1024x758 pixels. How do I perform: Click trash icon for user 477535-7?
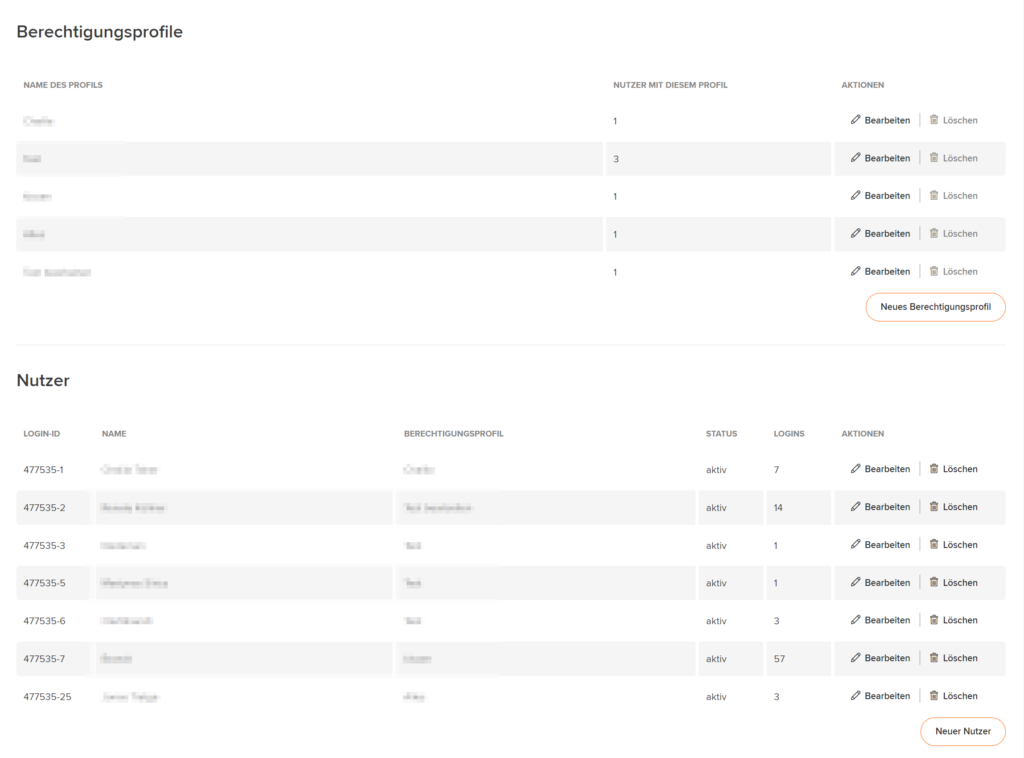pyautogui.click(x=934, y=658)
